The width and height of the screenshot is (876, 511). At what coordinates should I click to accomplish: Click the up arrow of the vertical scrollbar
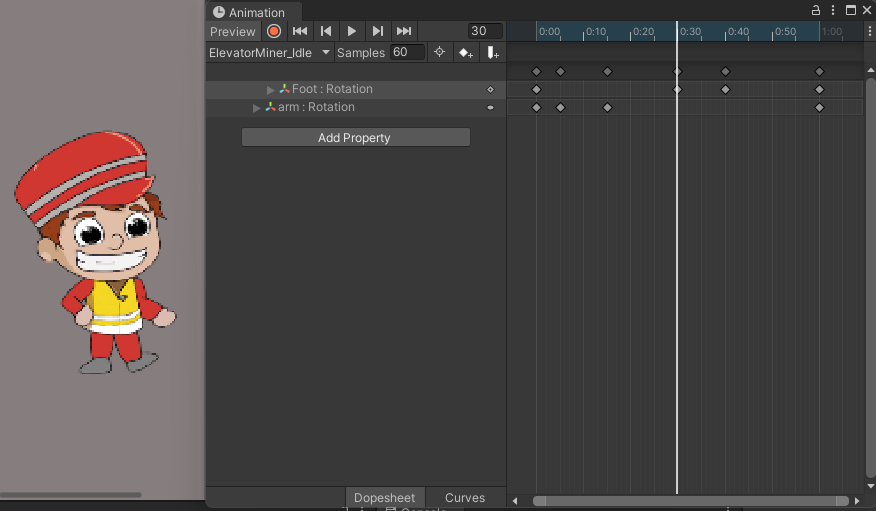click(870, 70)
